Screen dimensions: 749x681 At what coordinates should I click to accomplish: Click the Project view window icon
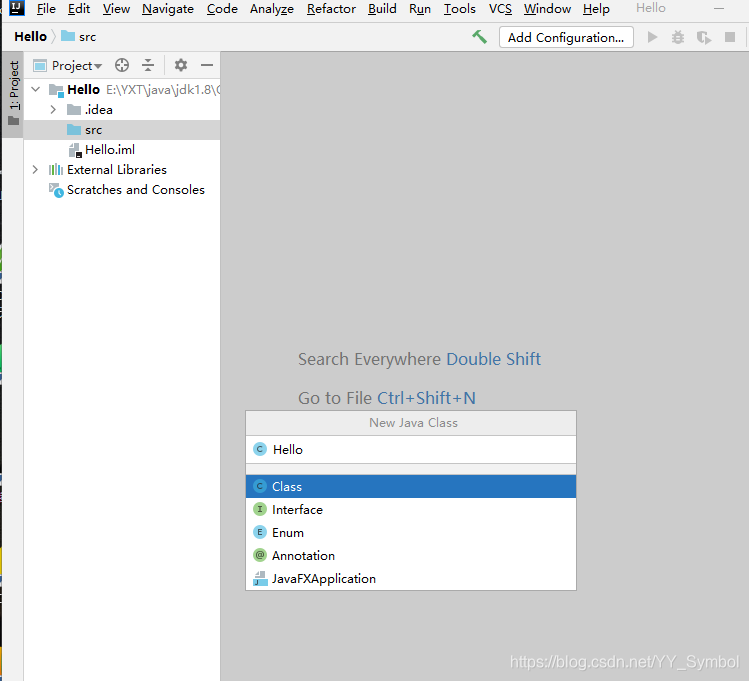tap(40, 65)
